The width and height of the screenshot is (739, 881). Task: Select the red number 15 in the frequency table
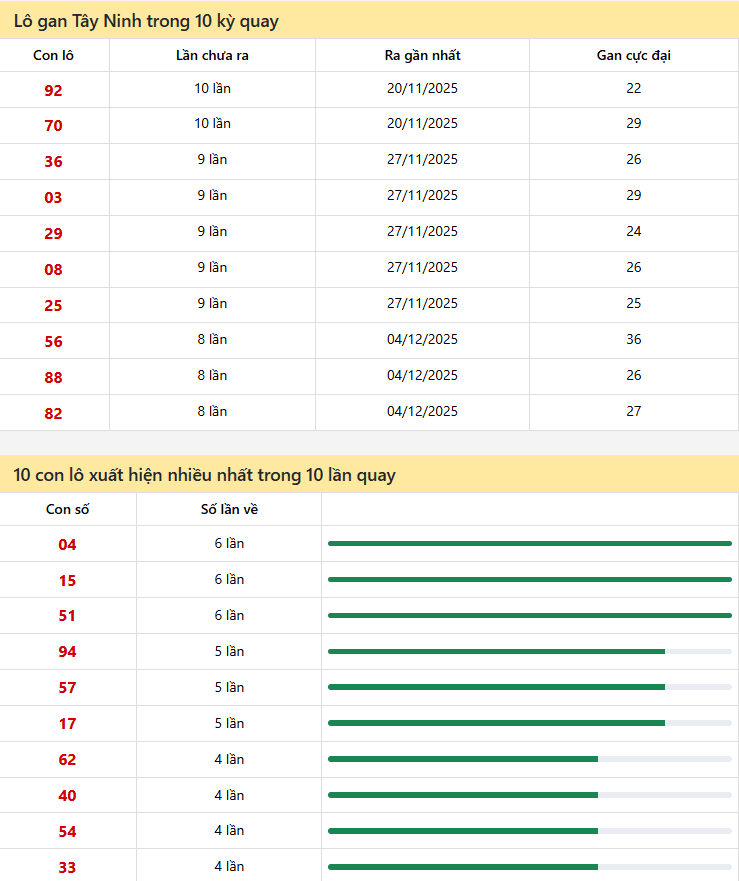coord(67,580)
